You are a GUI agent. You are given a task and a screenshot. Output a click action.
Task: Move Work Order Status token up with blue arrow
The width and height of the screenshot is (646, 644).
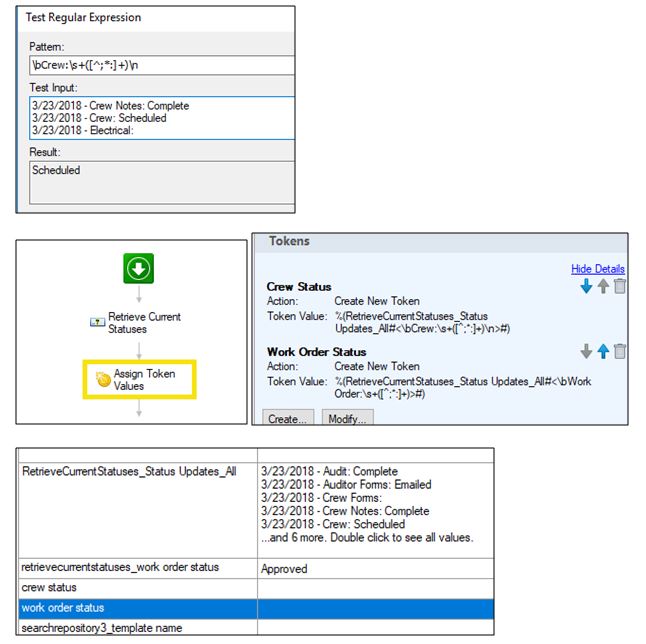(x=602, y=351)
